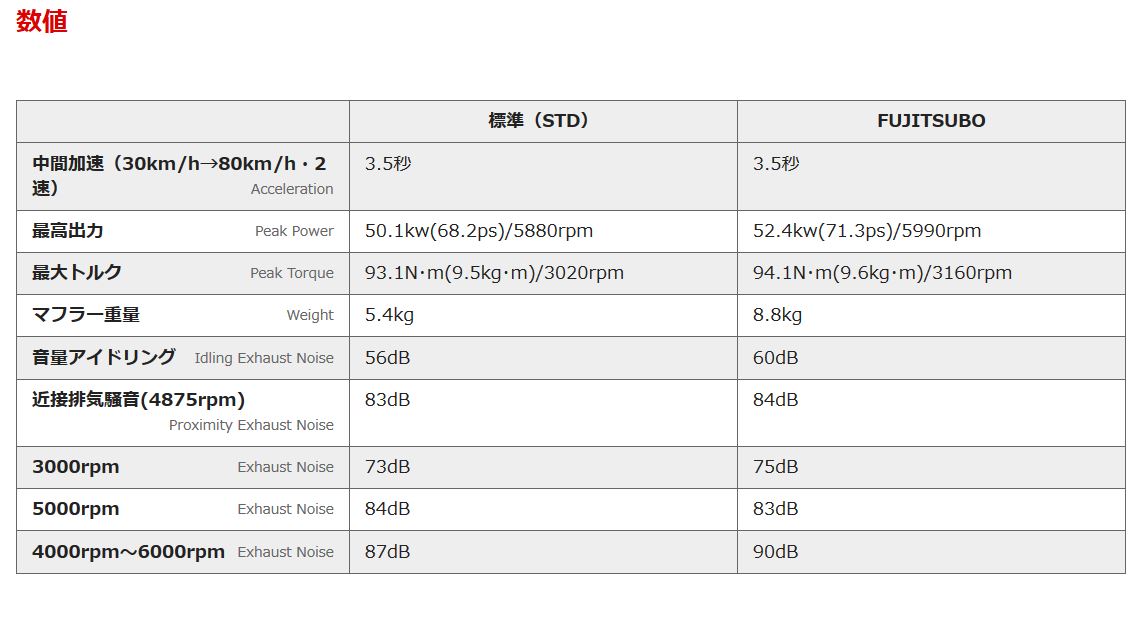The height and width of the screenshot is (620, 1147).
Task: Click the 中間加速 Acceleration row label
Action: pyautogui.click(x=183, y=176)
